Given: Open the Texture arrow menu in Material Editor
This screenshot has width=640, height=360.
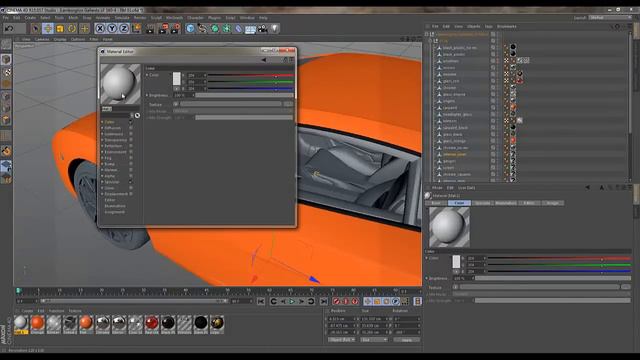Looking at the screenshot, I should point(176,104).
